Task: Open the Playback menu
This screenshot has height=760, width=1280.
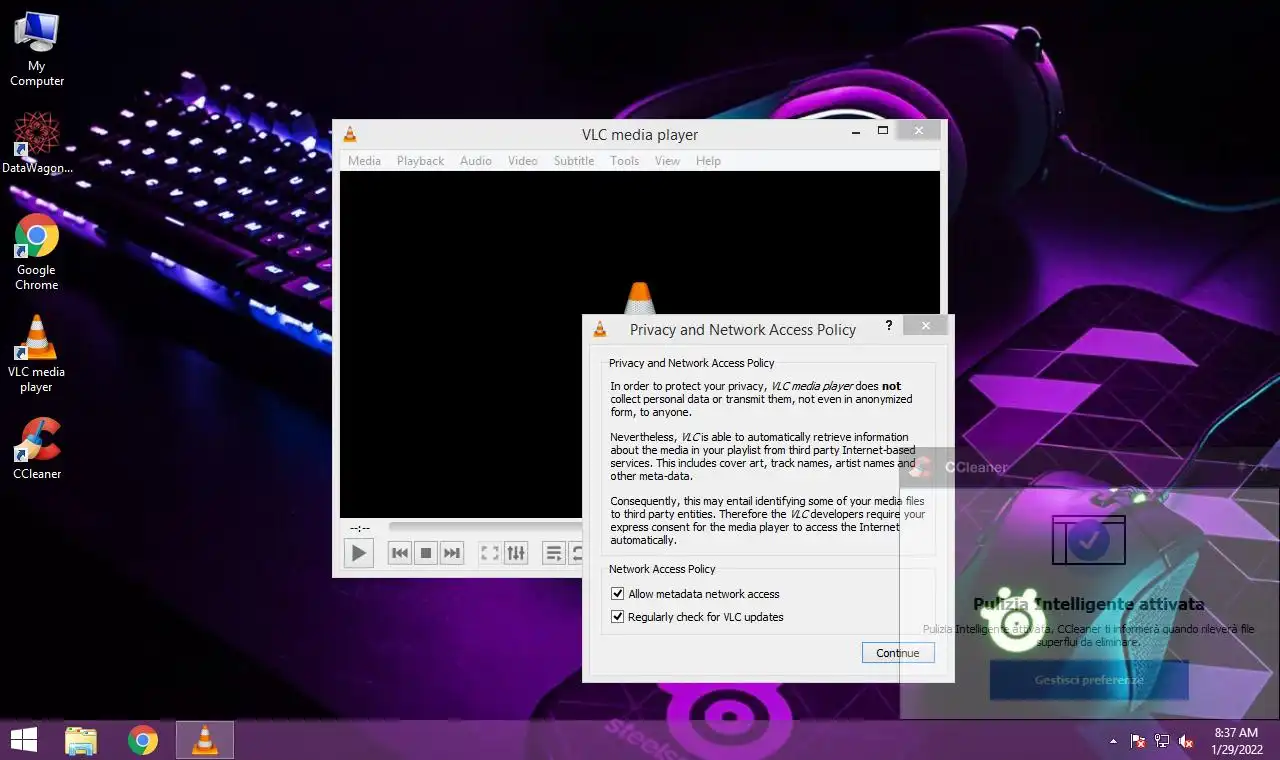Action: tap(420, 161)
